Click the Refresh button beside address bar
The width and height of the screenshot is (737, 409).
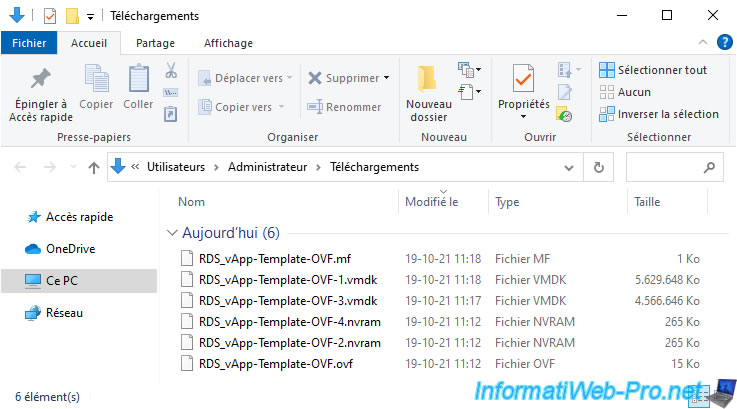(598, 167)
